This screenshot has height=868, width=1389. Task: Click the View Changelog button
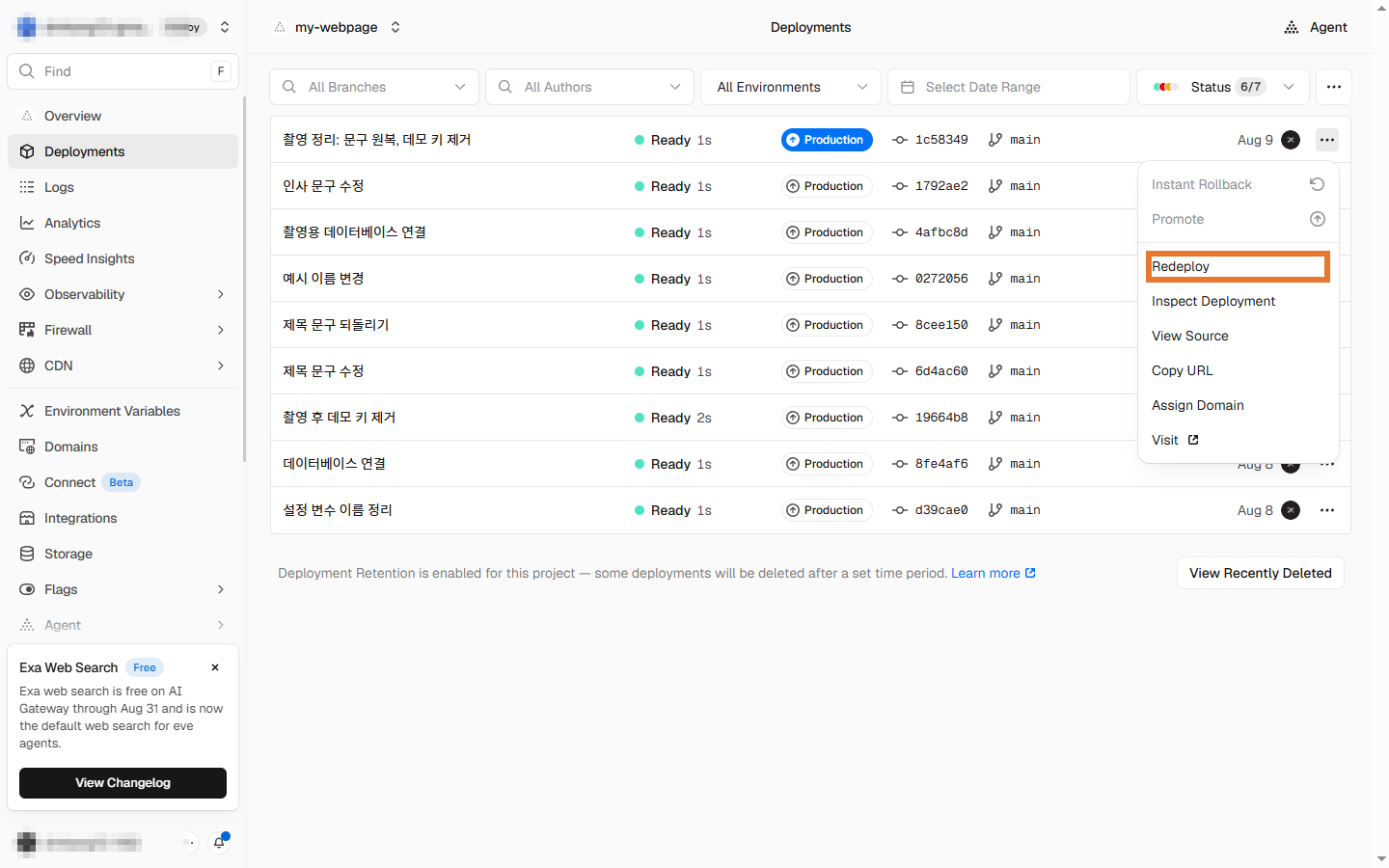[x=123, y=783]
